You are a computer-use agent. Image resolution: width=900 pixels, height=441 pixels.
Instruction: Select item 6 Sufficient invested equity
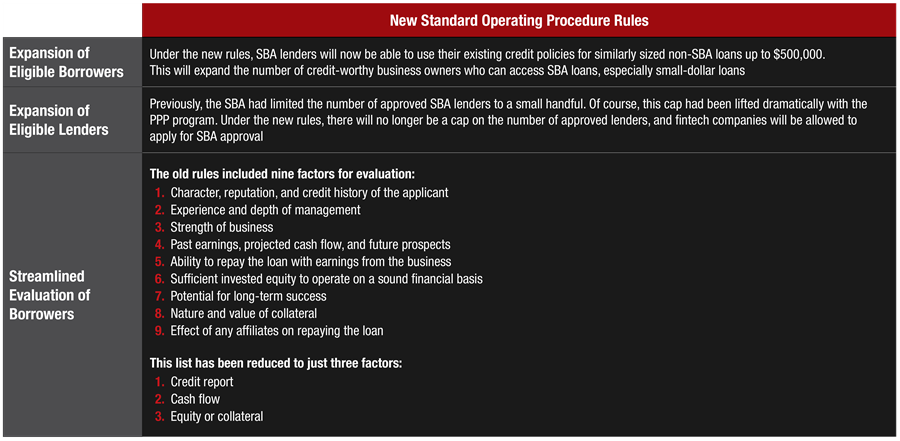(319, 279)
